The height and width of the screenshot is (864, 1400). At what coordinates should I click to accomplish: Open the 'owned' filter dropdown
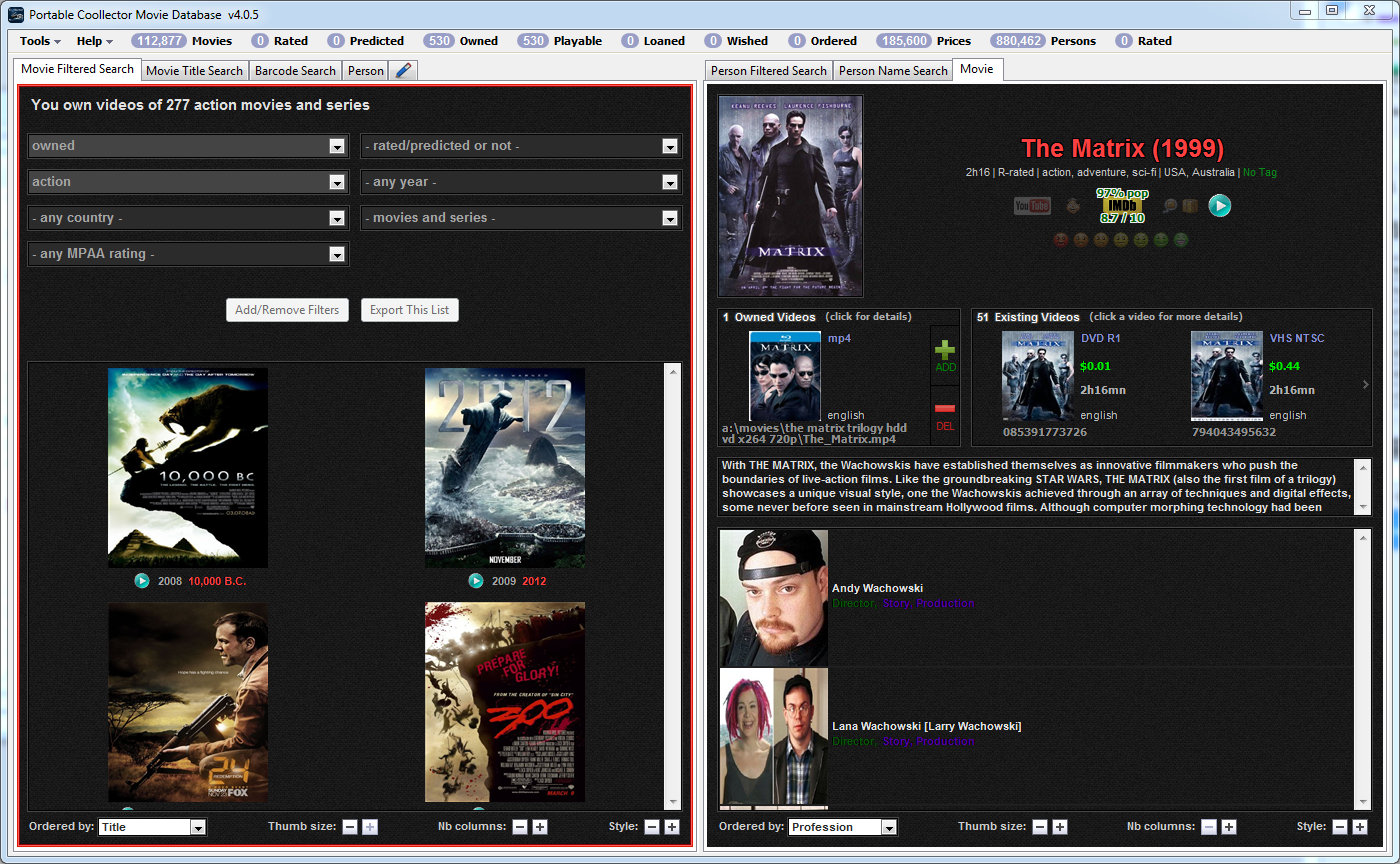coord(188,146)
